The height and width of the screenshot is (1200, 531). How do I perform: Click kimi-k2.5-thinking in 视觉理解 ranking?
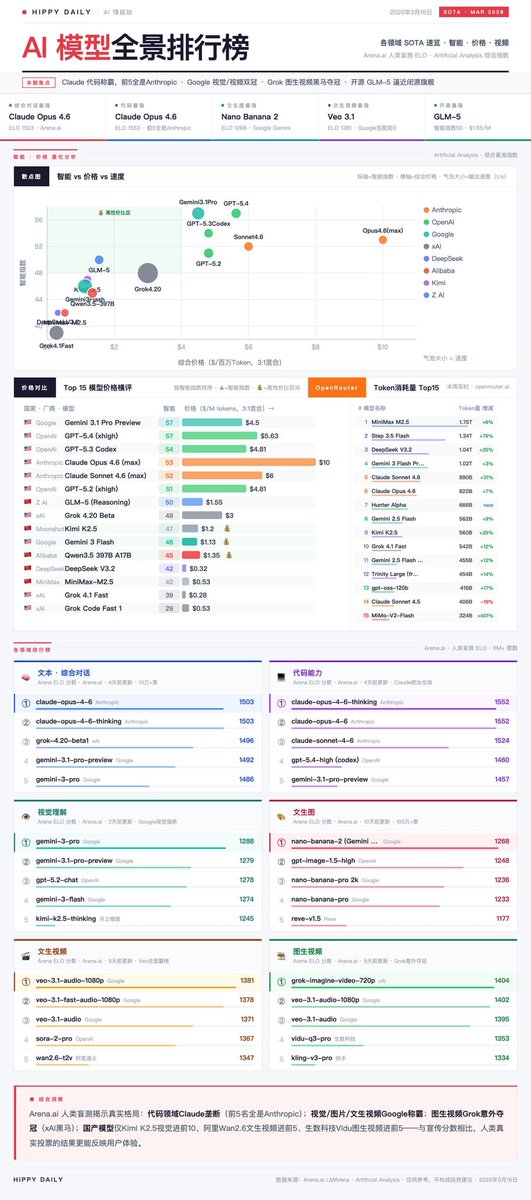tap(66, 917)
